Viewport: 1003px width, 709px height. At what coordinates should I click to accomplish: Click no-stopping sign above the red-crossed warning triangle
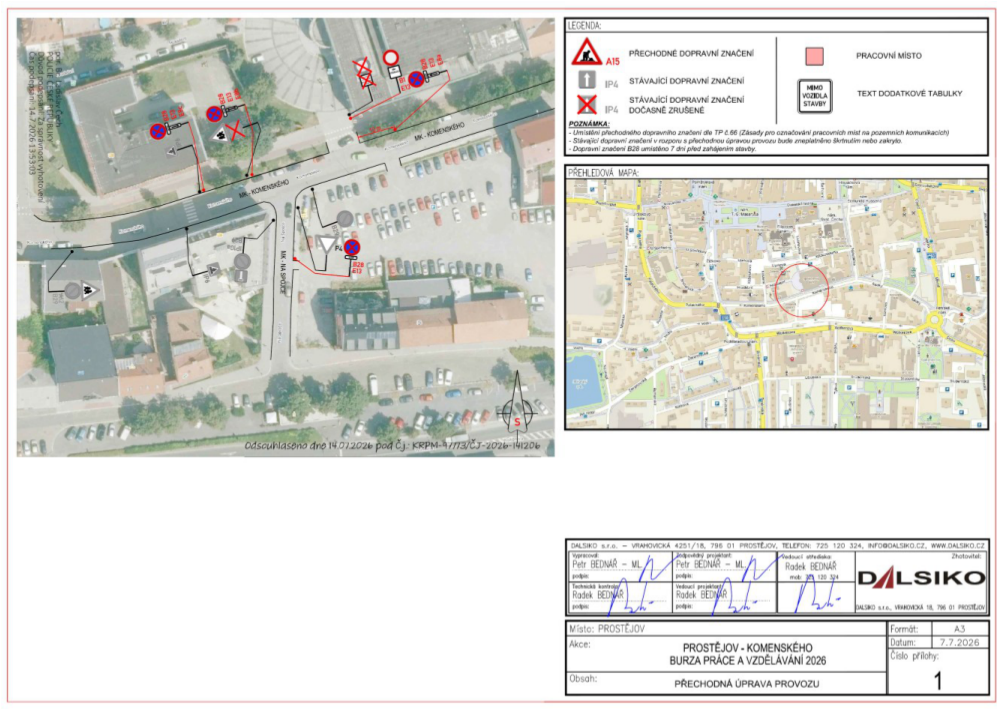point(214,115)
